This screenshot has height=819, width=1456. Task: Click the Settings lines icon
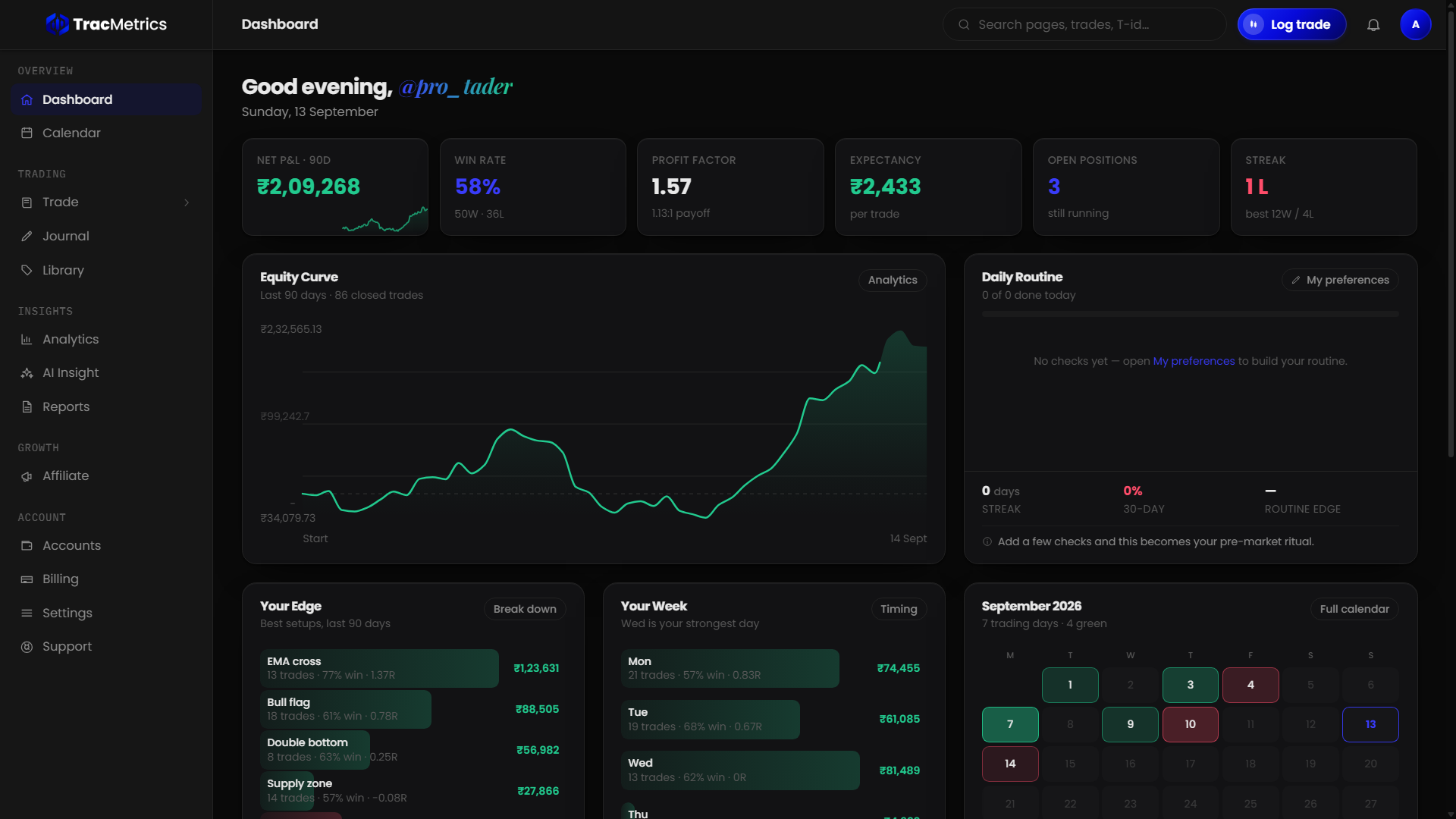(27, 613)
